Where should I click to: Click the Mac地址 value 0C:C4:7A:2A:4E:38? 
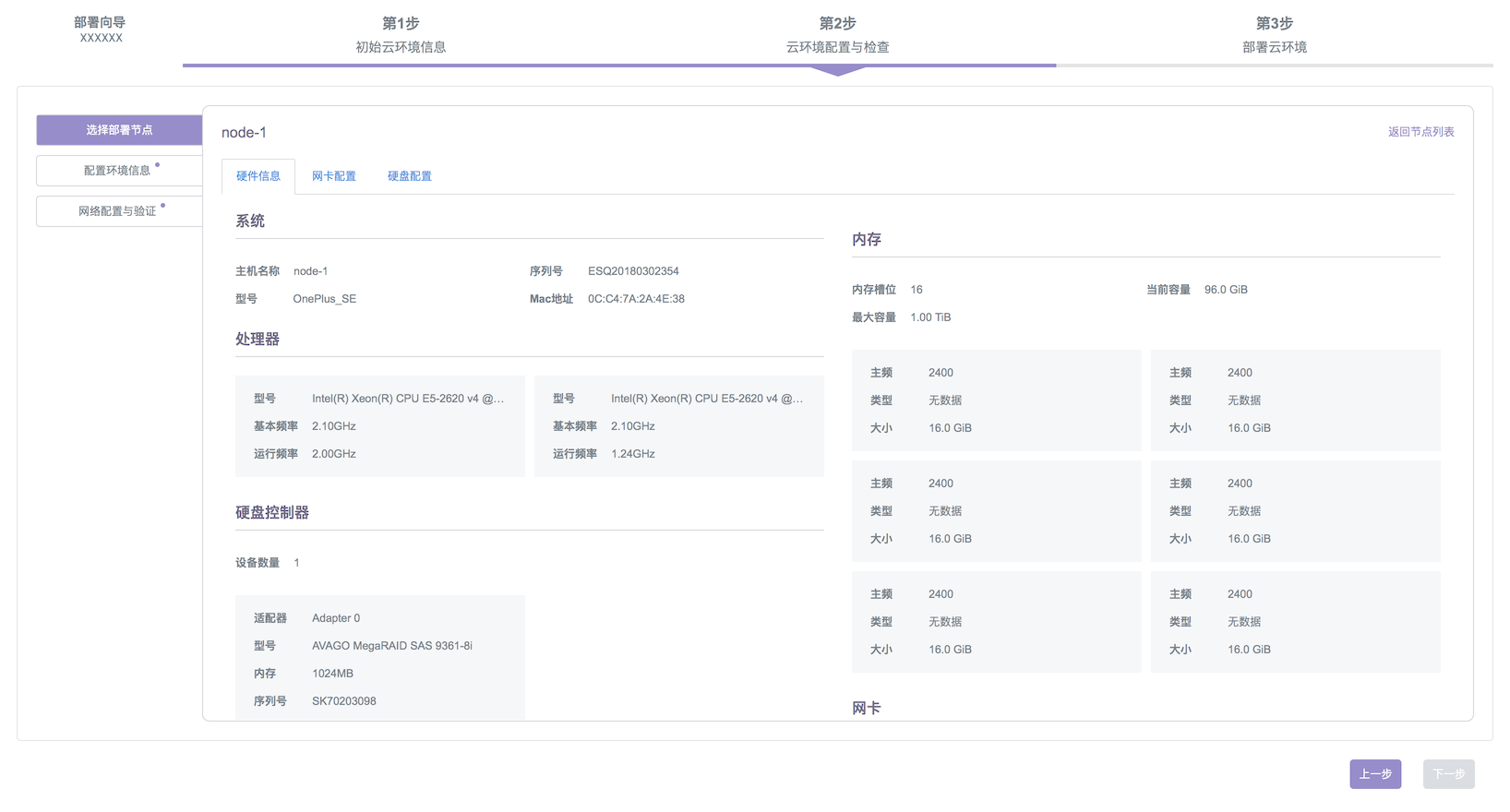636,299
